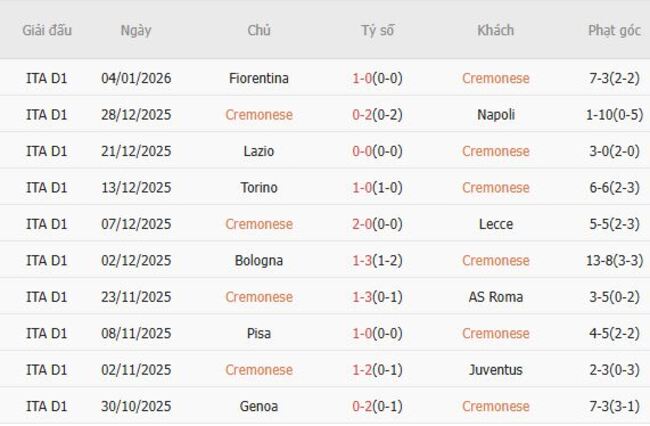Click the 2-0 score against Lecce

(363, 224)
